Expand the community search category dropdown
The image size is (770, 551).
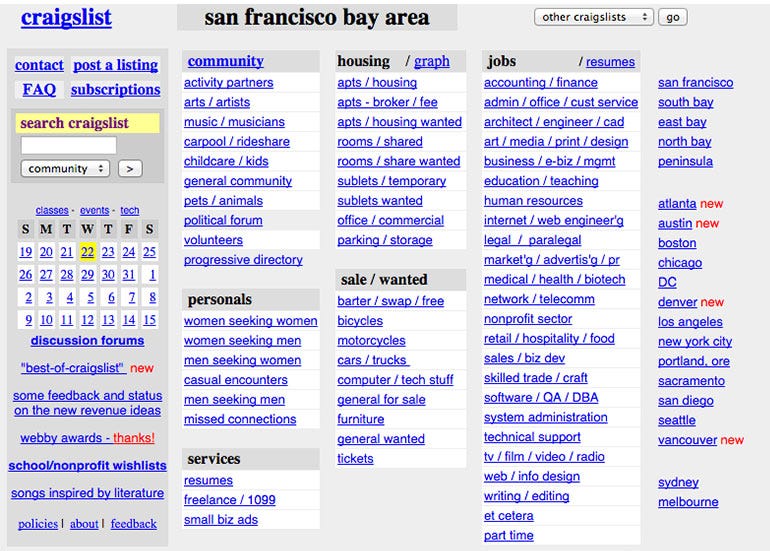[65, 168]
